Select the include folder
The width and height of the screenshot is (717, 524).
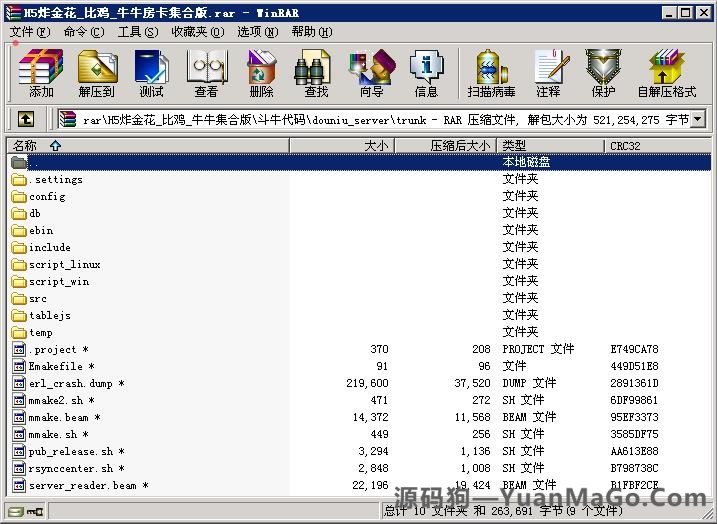[x=41, y=247]
